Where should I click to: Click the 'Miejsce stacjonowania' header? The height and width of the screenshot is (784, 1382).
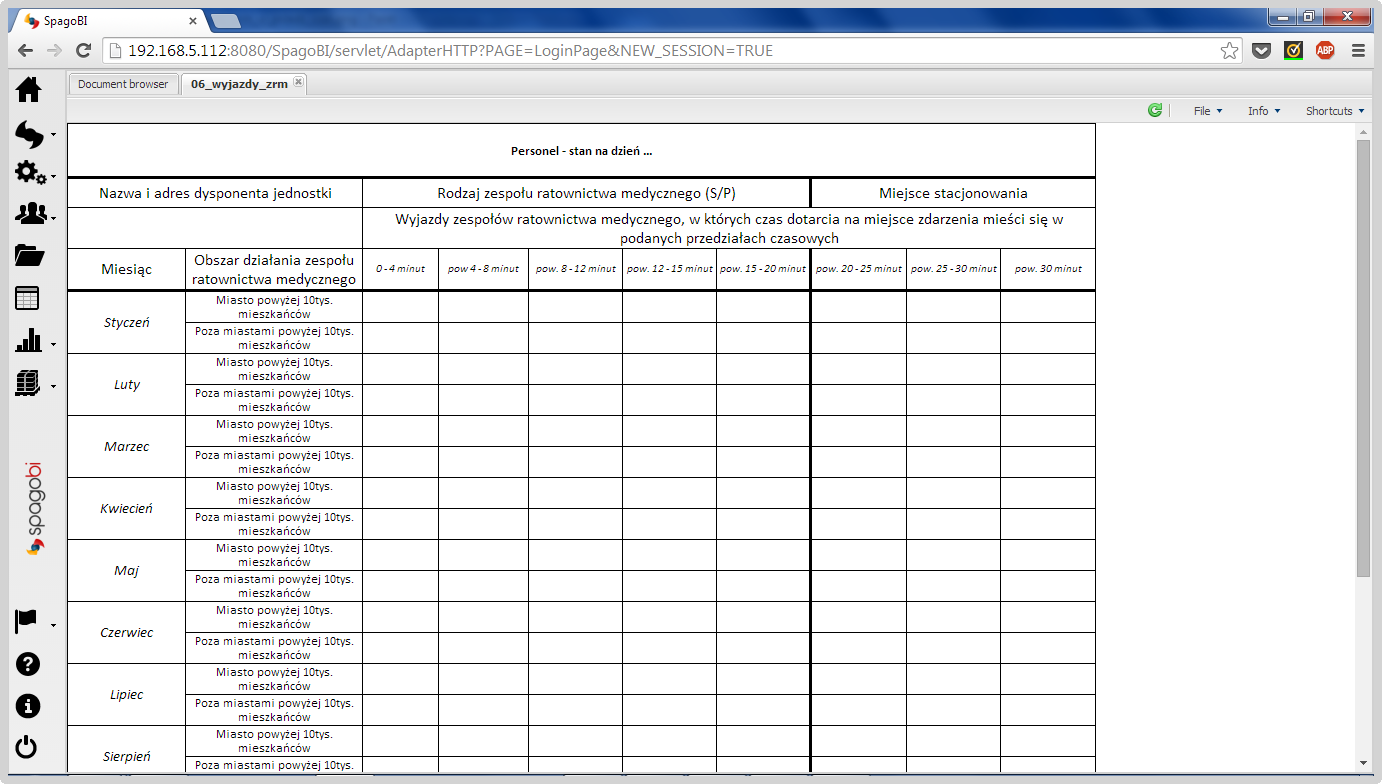click(953, 193)
